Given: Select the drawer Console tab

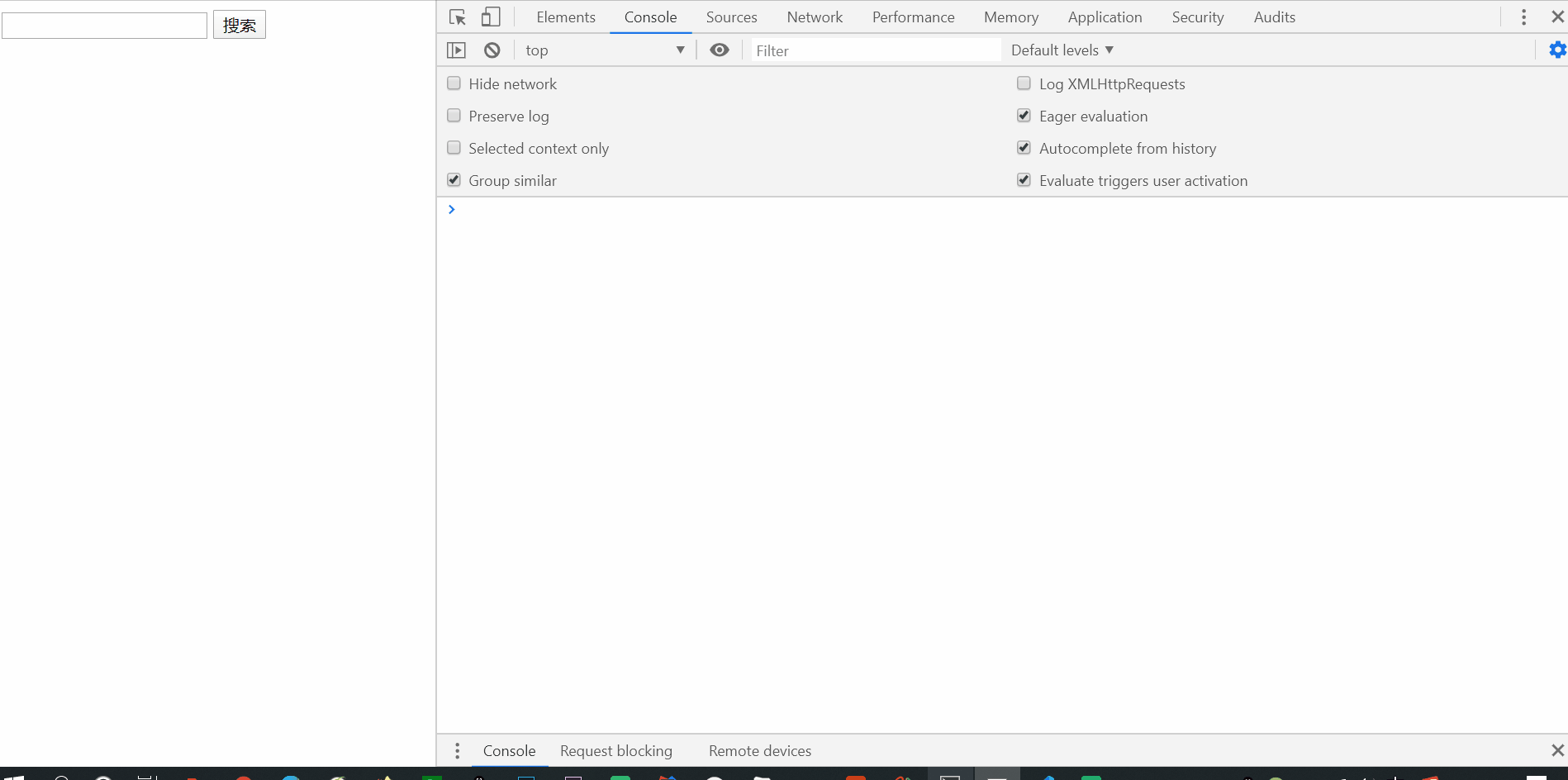Looking at the screenshot, I should point(510,751).
